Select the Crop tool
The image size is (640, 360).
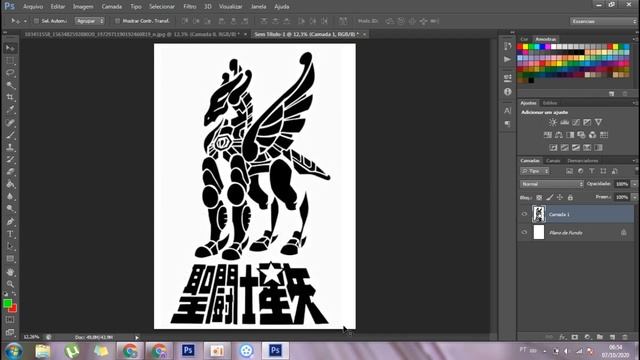[x=10, y=98]
